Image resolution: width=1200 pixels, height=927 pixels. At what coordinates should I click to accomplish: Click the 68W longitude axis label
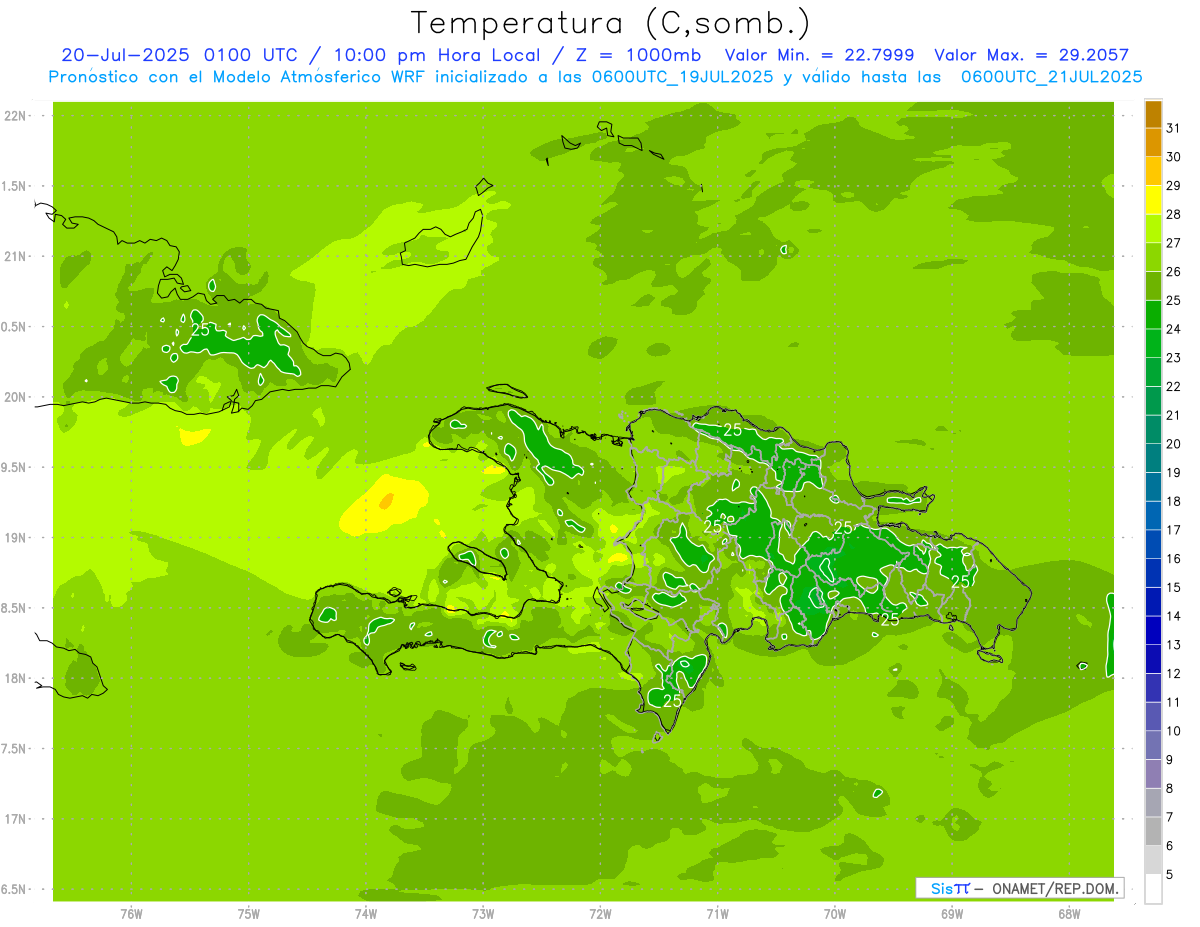click(x=1069, y=913)
